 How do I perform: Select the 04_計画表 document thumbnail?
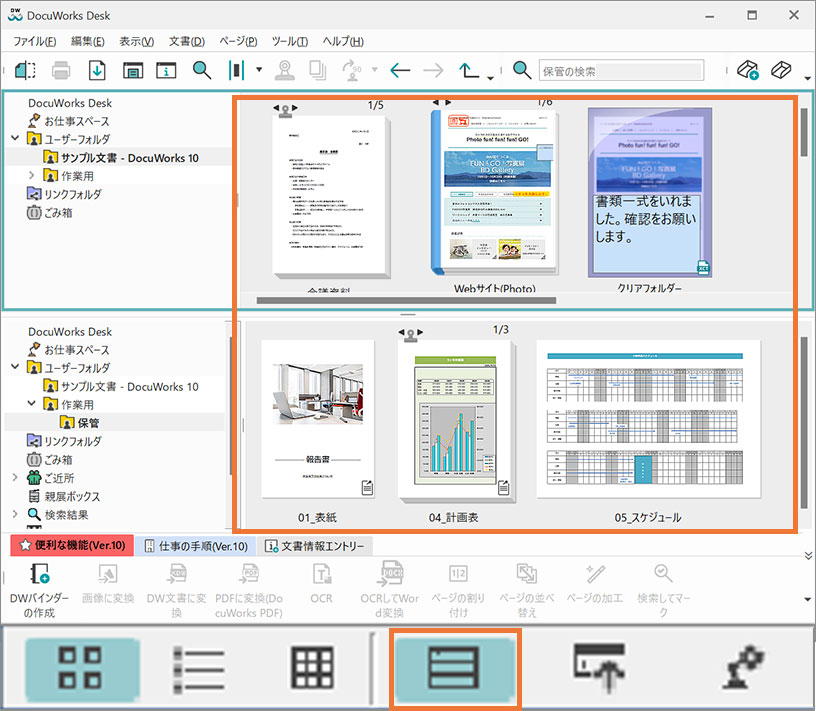[456, 422]
